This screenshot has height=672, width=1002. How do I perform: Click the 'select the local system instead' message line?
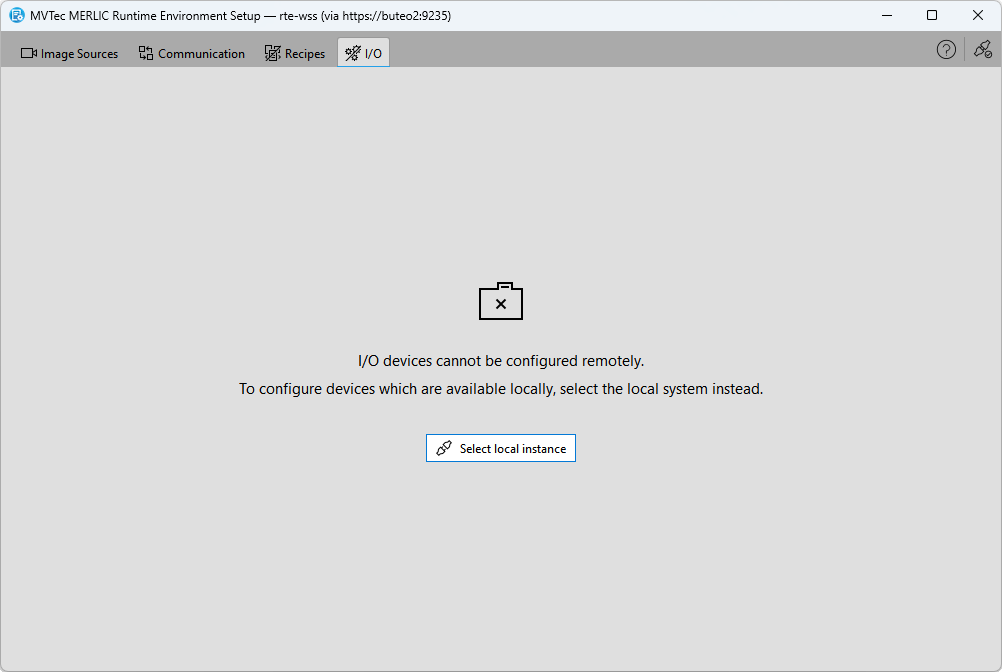(x=501, y=389)
